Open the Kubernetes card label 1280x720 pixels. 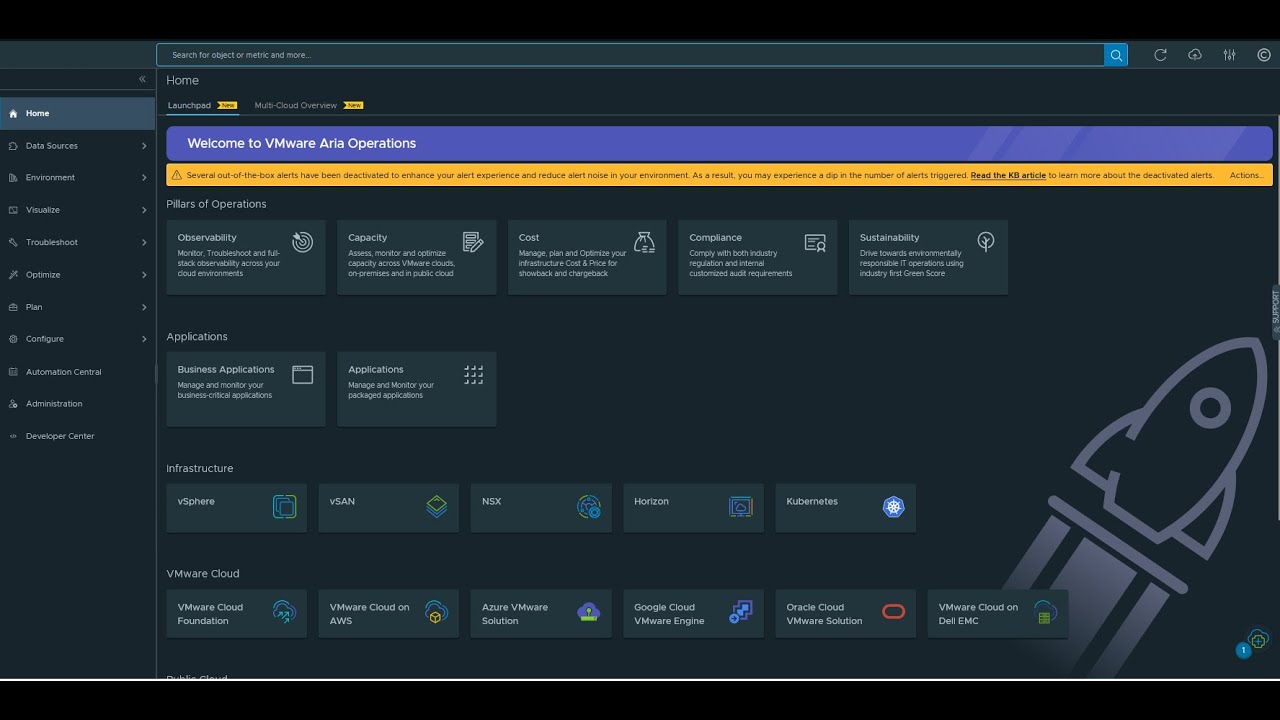[812, 502]
